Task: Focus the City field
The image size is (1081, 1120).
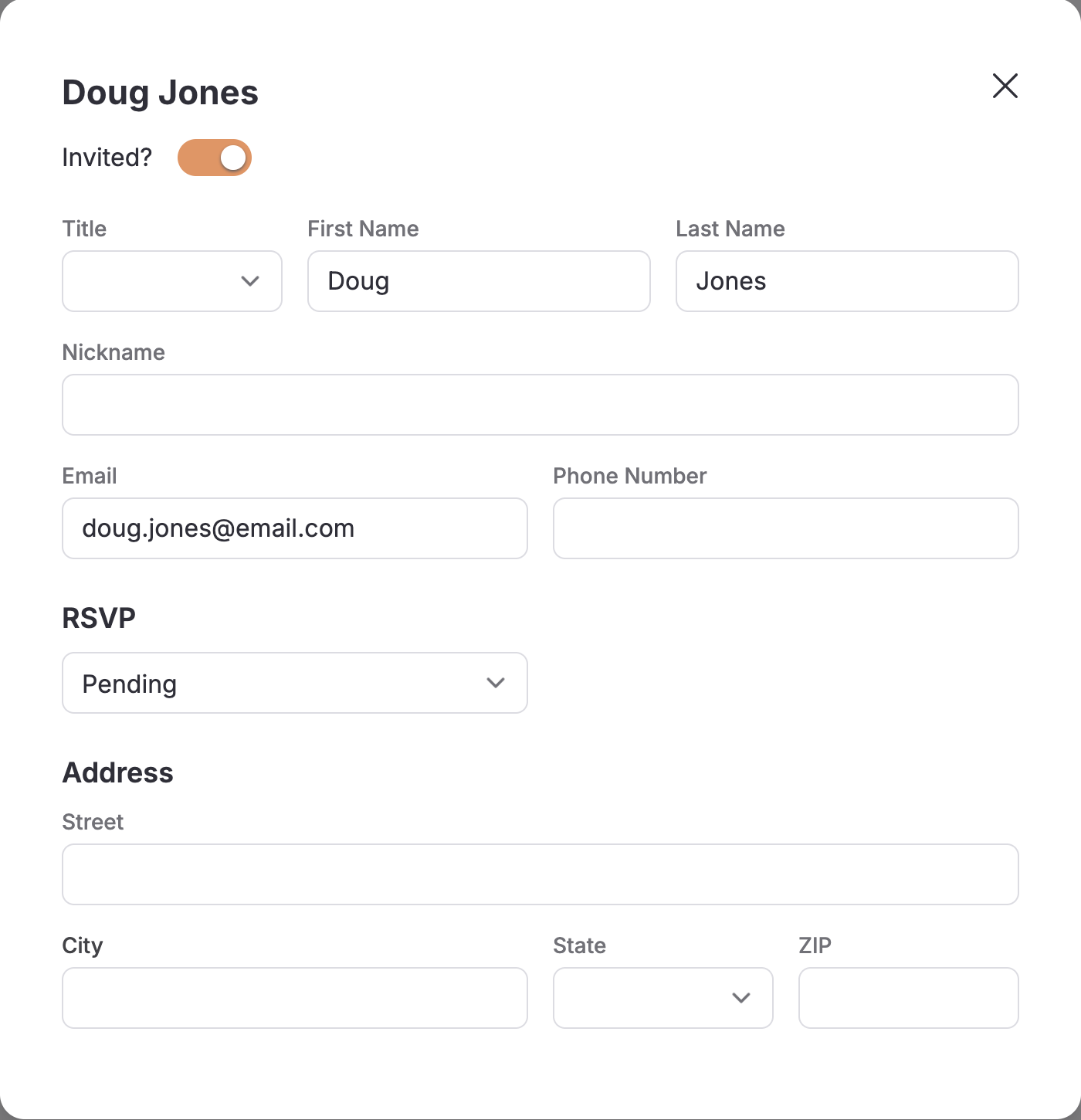Action: 295,998
